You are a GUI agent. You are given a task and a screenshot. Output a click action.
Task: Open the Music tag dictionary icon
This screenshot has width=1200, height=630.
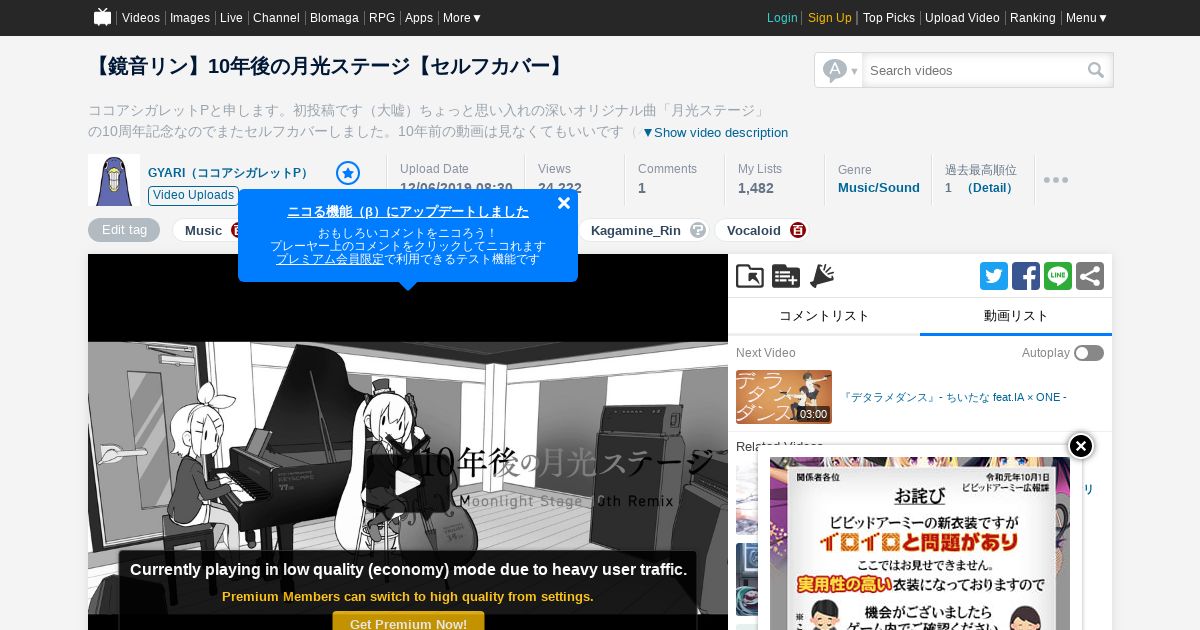point(236,230)
